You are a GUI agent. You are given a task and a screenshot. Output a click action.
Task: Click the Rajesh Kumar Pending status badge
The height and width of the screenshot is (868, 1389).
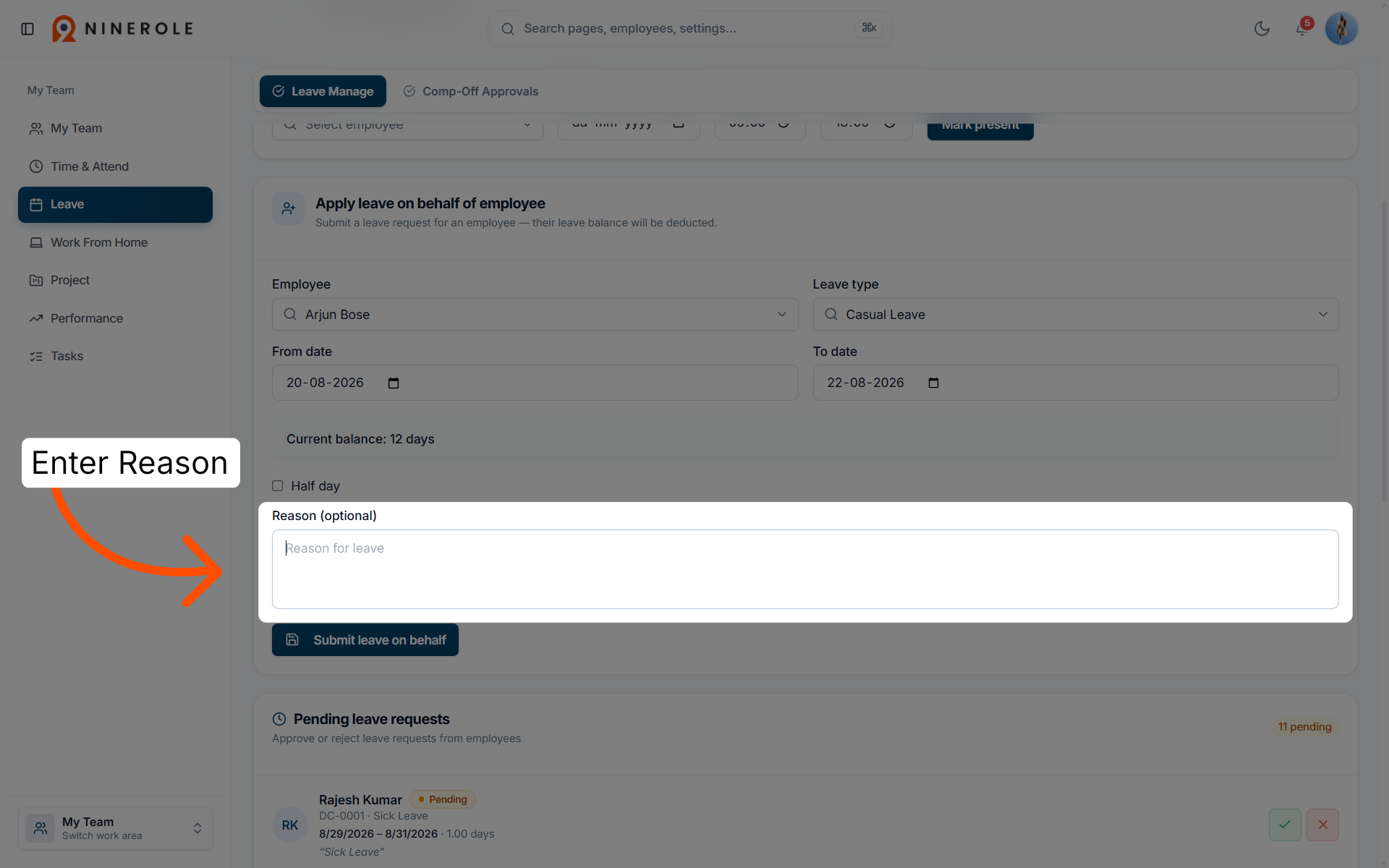pos(443,799)
